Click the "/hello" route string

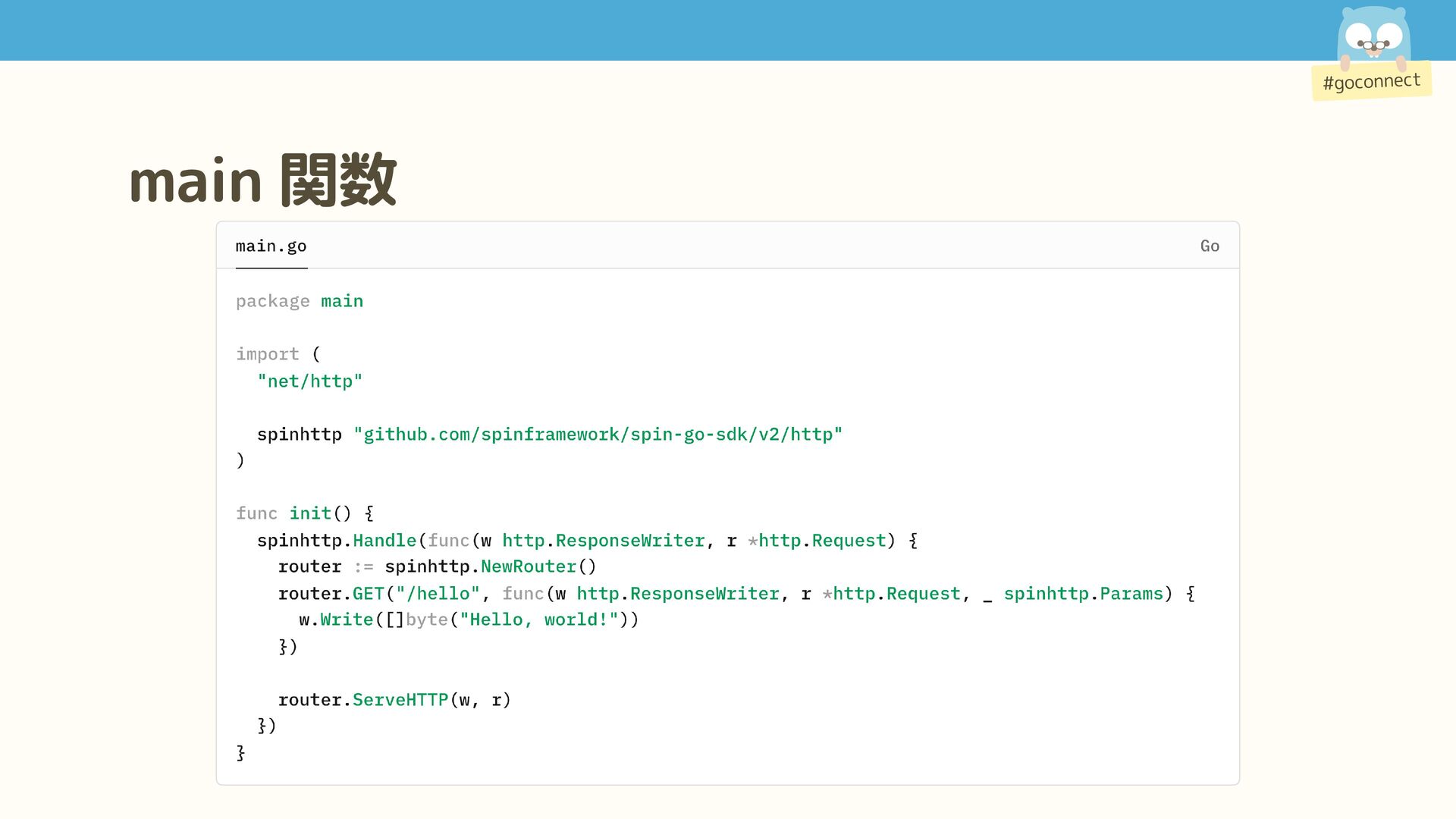tap(438, 594)
